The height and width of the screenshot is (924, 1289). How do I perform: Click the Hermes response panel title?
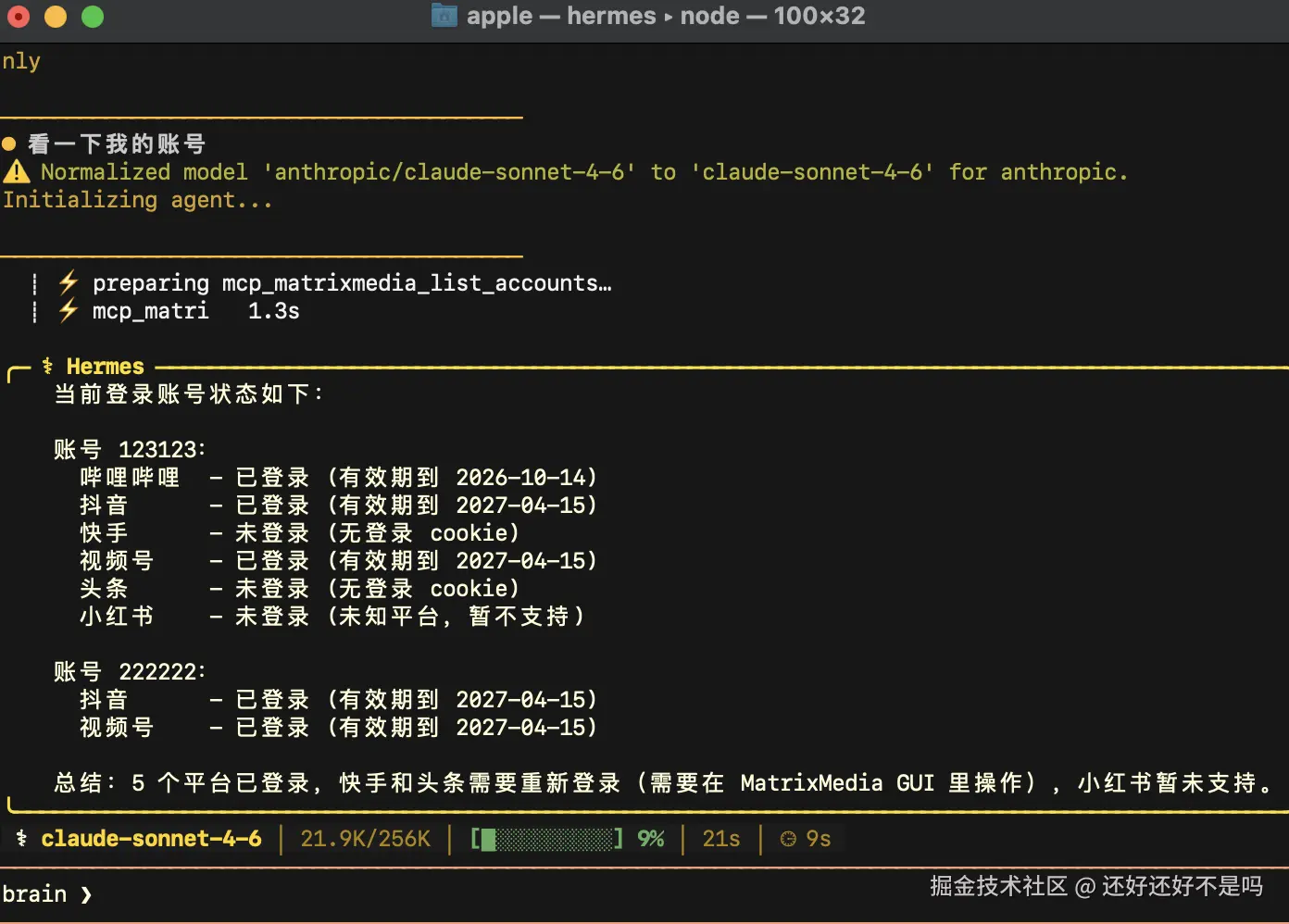(106, 367)
